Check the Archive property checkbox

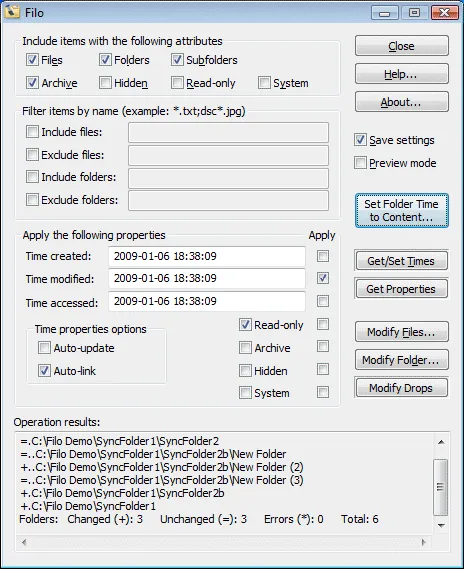click(x=245, y=347)
